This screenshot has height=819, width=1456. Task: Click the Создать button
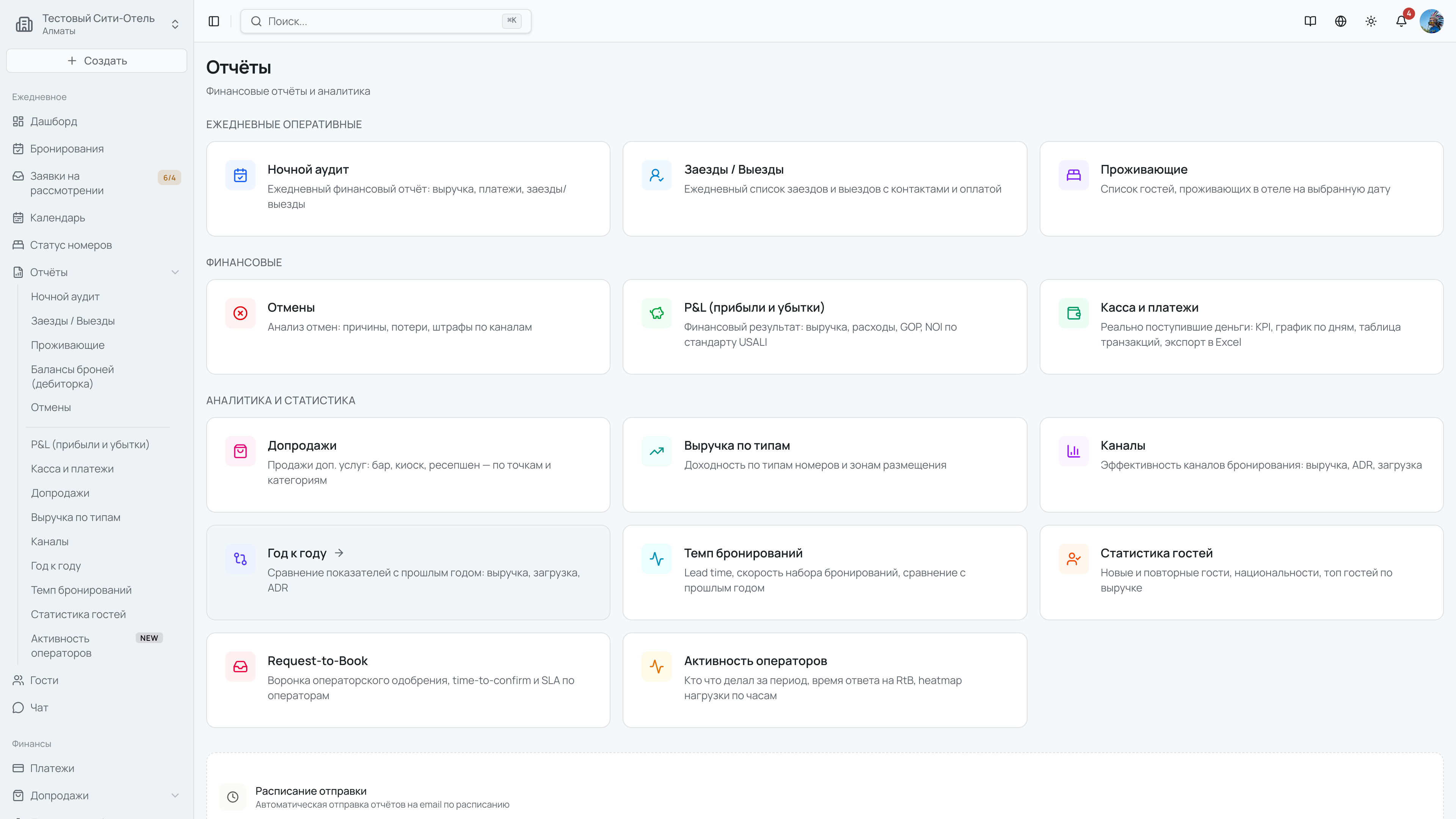click(97, 61)
